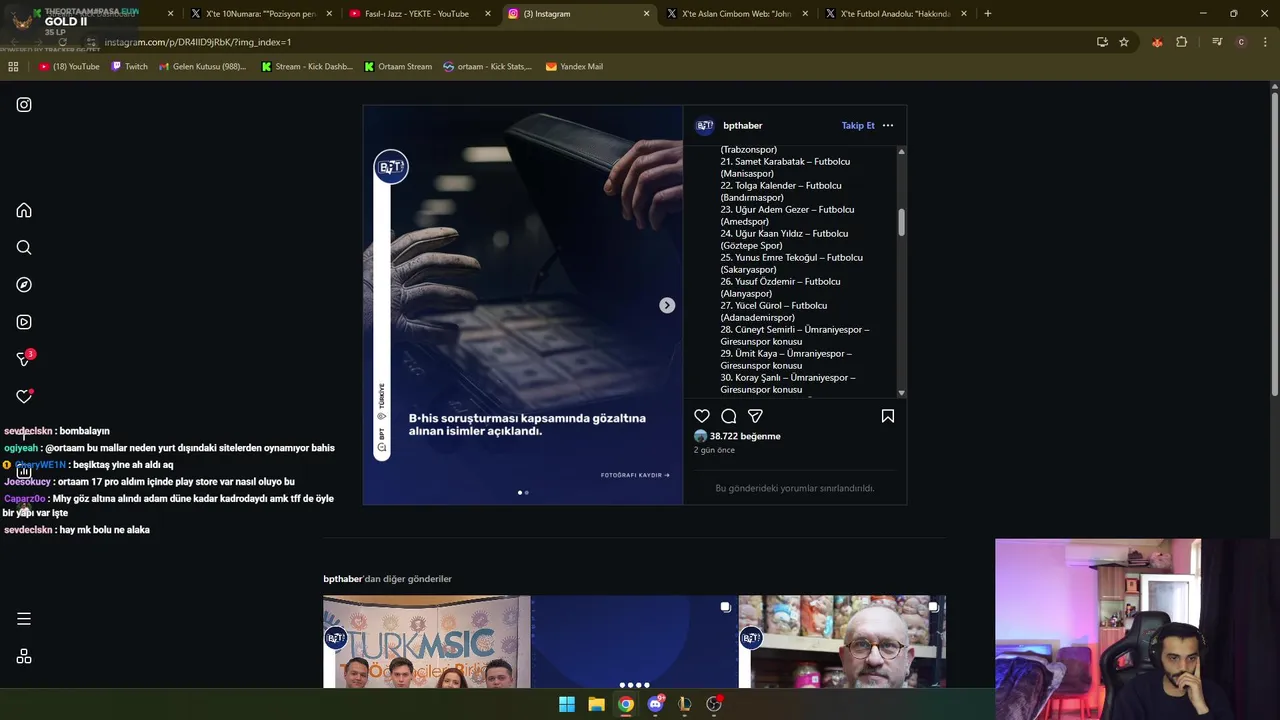
Task: Go to Instagram Home feed icon
Action: pyautogui.click(x=24, y=210)
